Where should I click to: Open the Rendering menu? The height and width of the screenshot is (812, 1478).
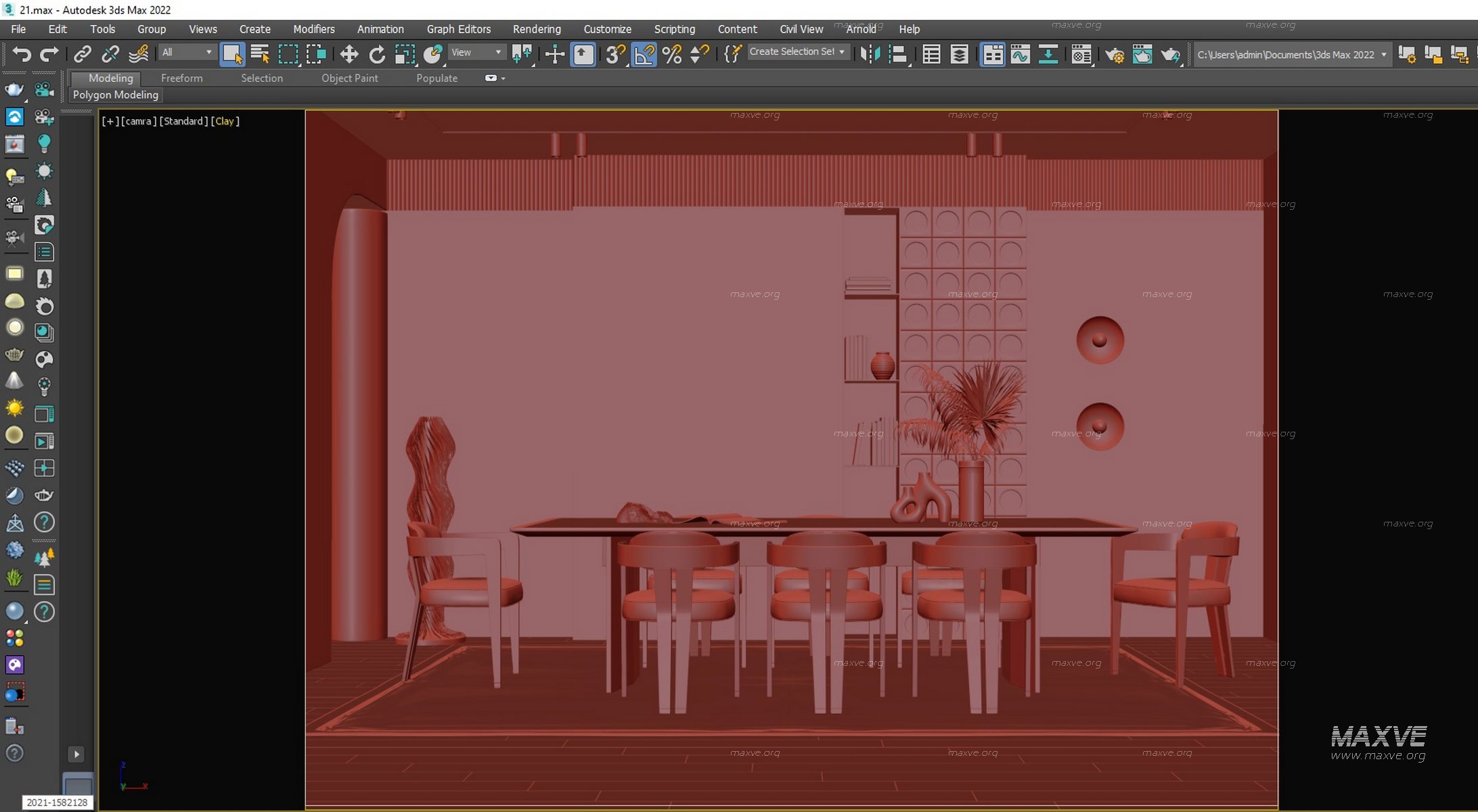tap(536, 29)
